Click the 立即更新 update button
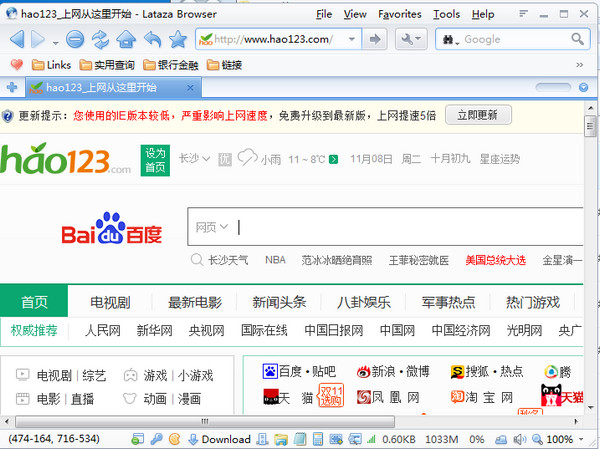The image size is (600, 449). (478, 115)
